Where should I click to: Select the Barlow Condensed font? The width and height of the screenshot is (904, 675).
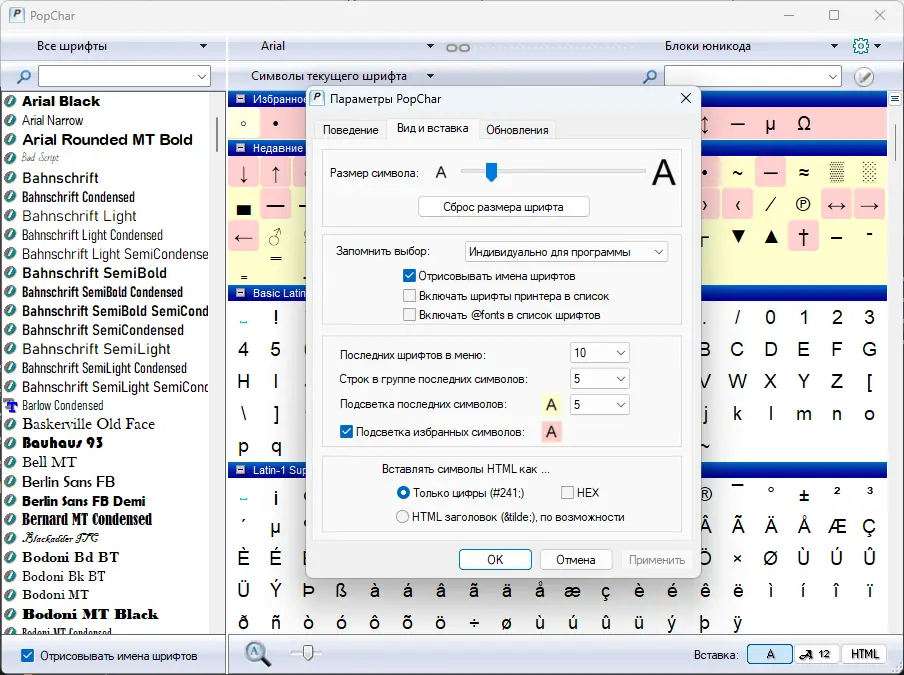62,406
